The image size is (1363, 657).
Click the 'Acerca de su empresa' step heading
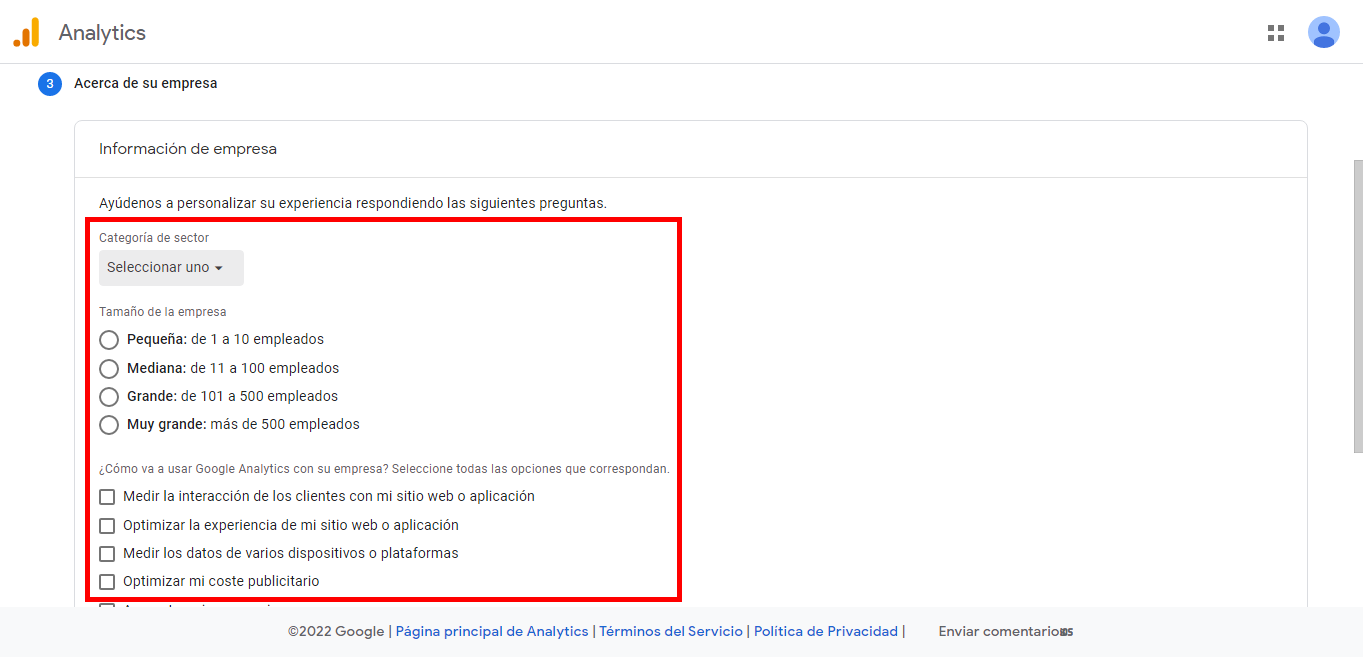tap(146, 84)
